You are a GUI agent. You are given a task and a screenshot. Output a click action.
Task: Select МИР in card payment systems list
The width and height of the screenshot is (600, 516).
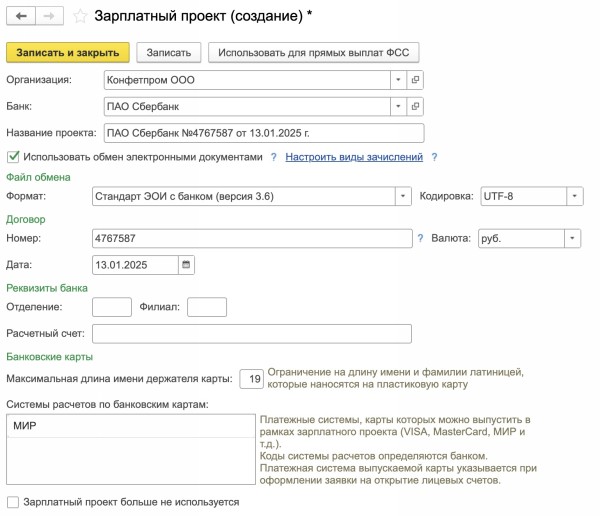[26, 426]
